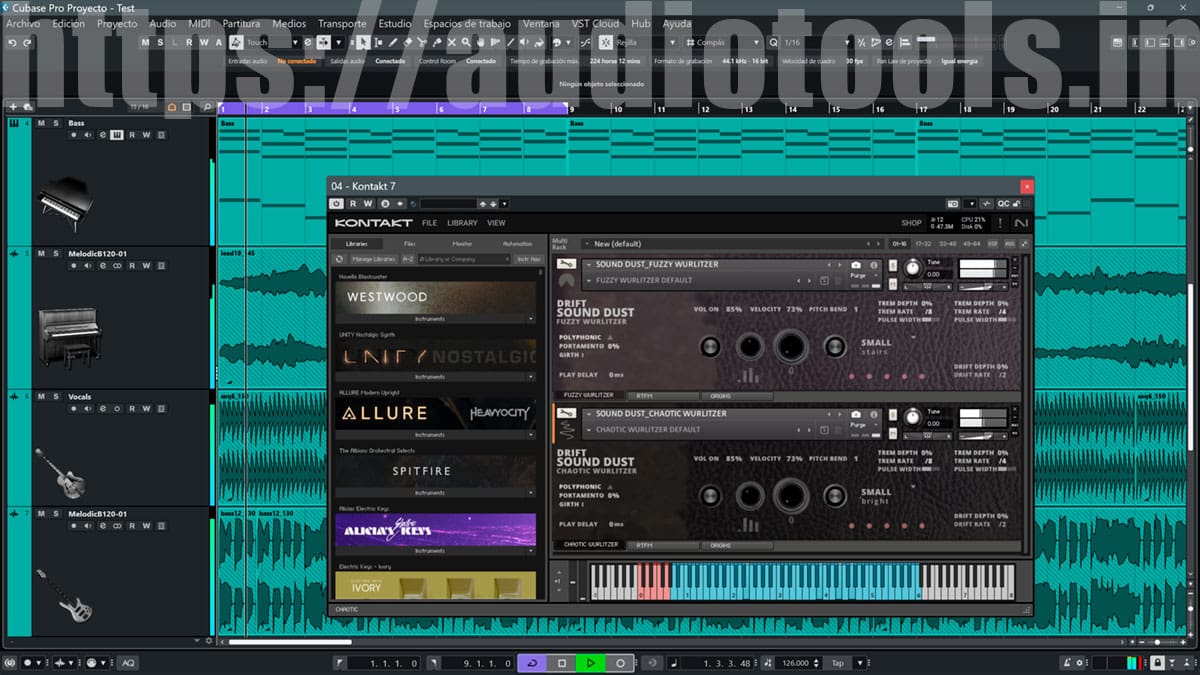The height and width of the screenshot is (675, 1200).
Task: Switch to the Kontakt Automation tab
Action: (518, 243)
